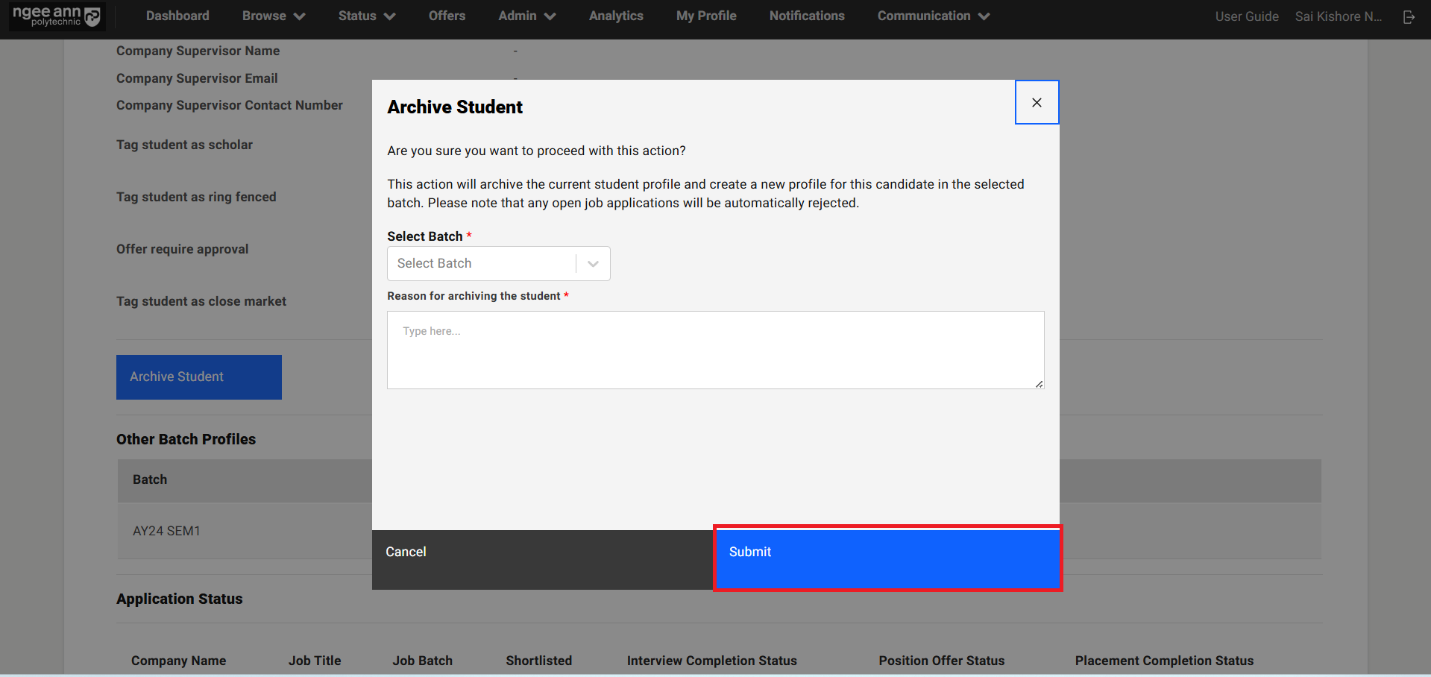Click the Ngee Ann Polytechnic logo
The image size is (1431, 677).
56,16
